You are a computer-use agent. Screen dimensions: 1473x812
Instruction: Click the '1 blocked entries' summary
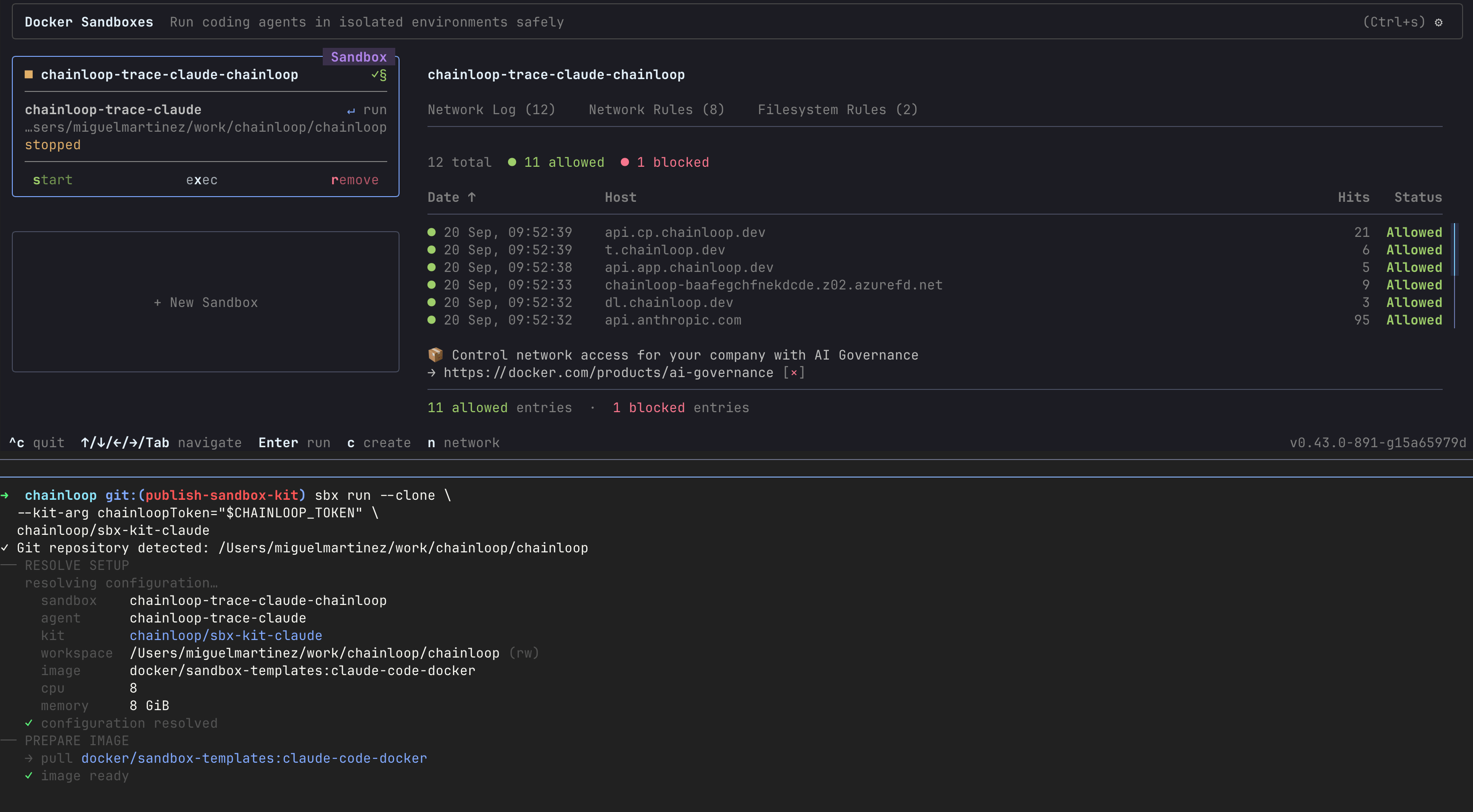681,408
